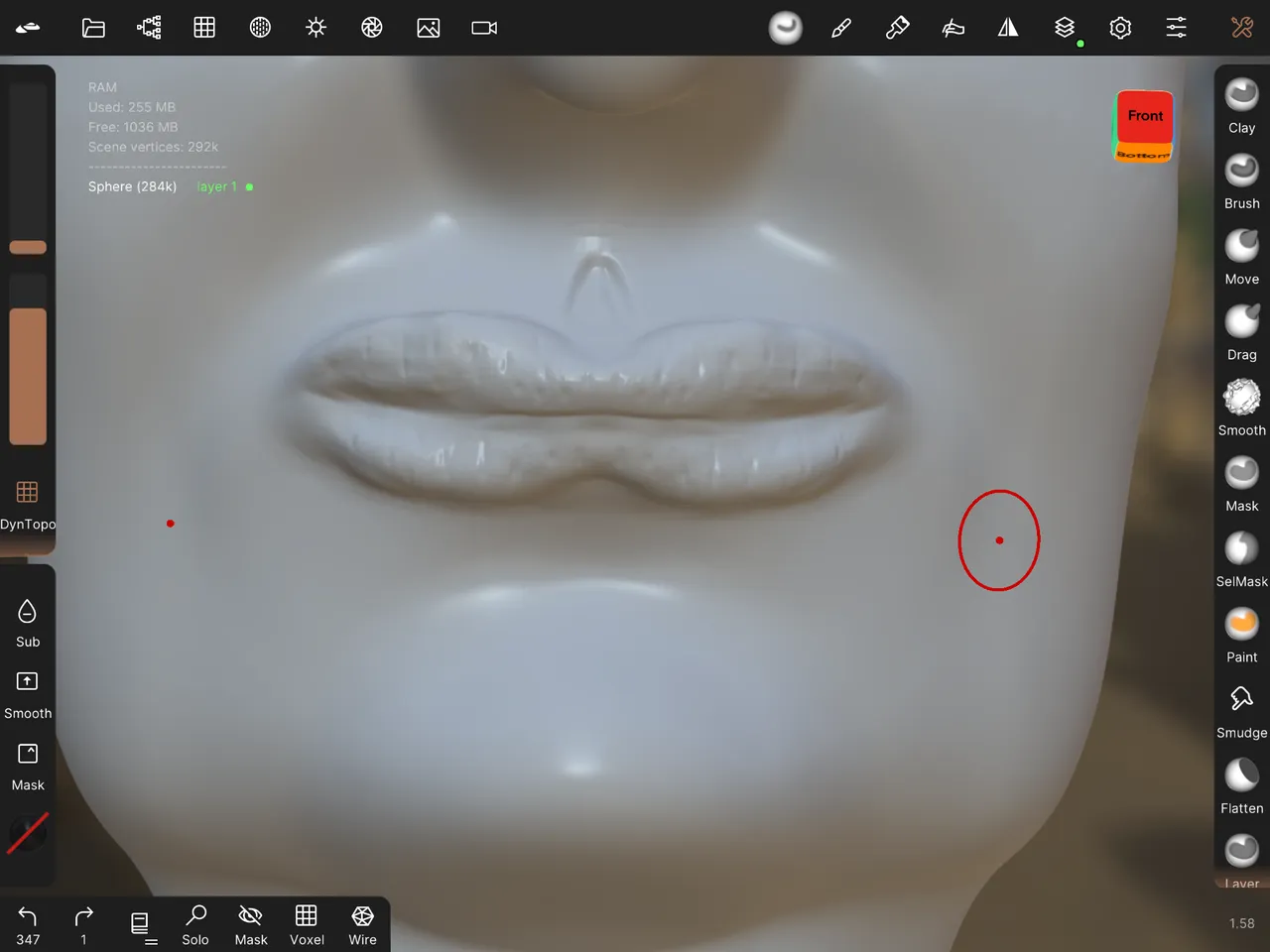Tap the crossed-out material sphere
This screenshot has width=1270, height=952.
[28, 833]
